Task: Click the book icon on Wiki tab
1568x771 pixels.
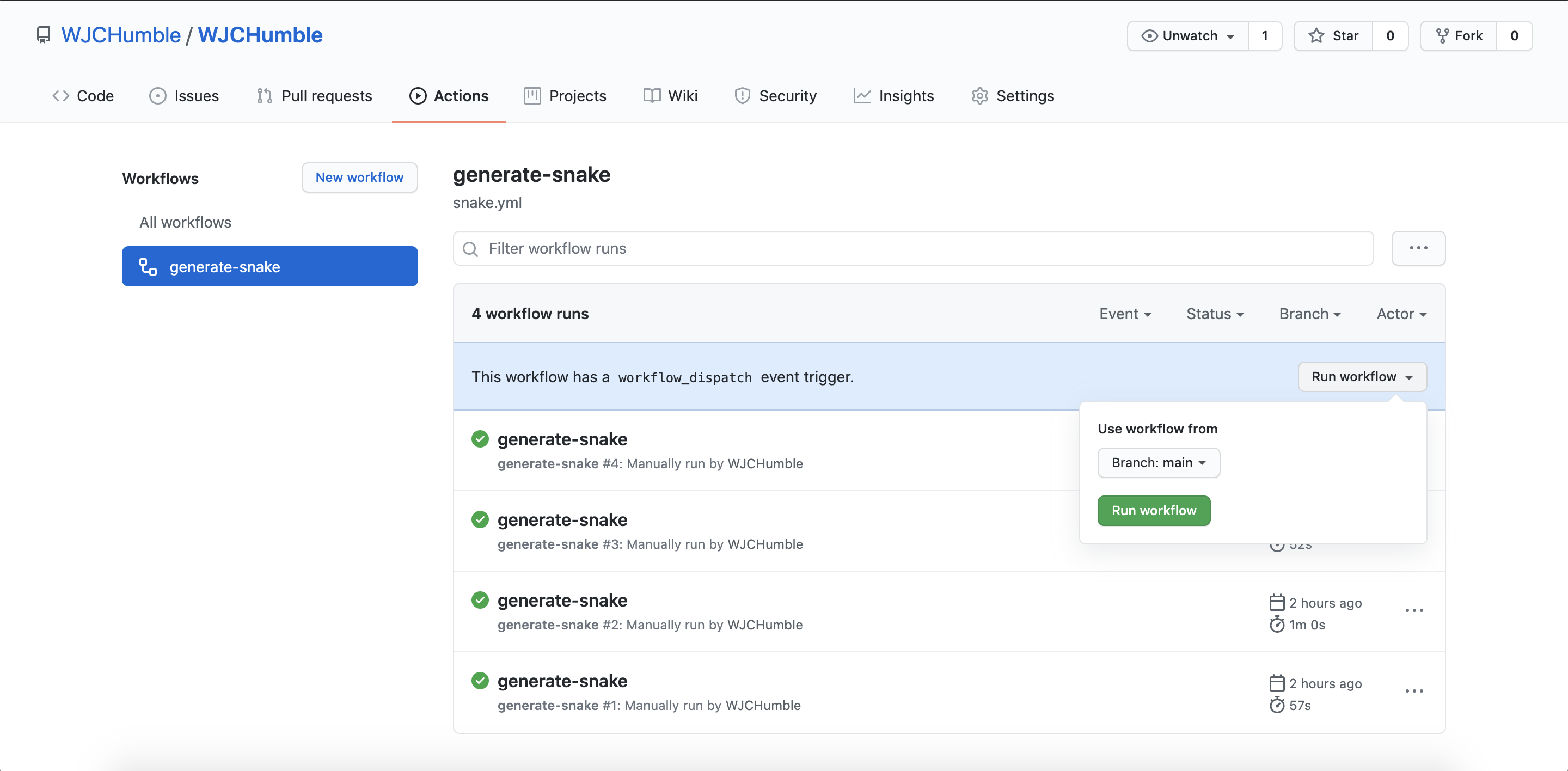Action: click(x=652, y=95)
